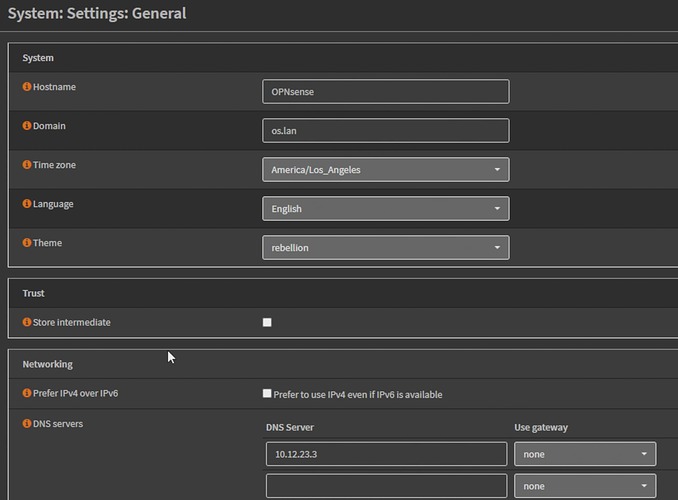Open the Theme dropdown showing rebellion

(x=385, y=248)
